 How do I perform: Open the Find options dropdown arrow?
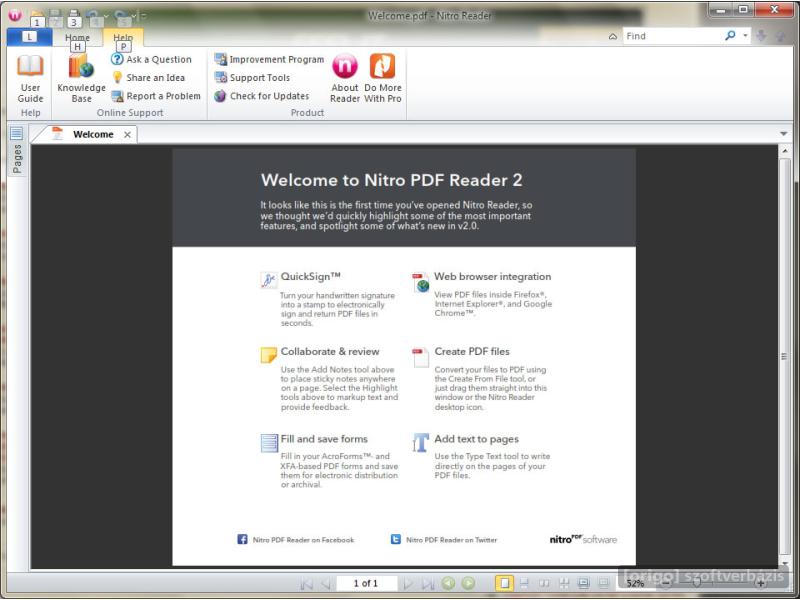[x=745, y=36]
